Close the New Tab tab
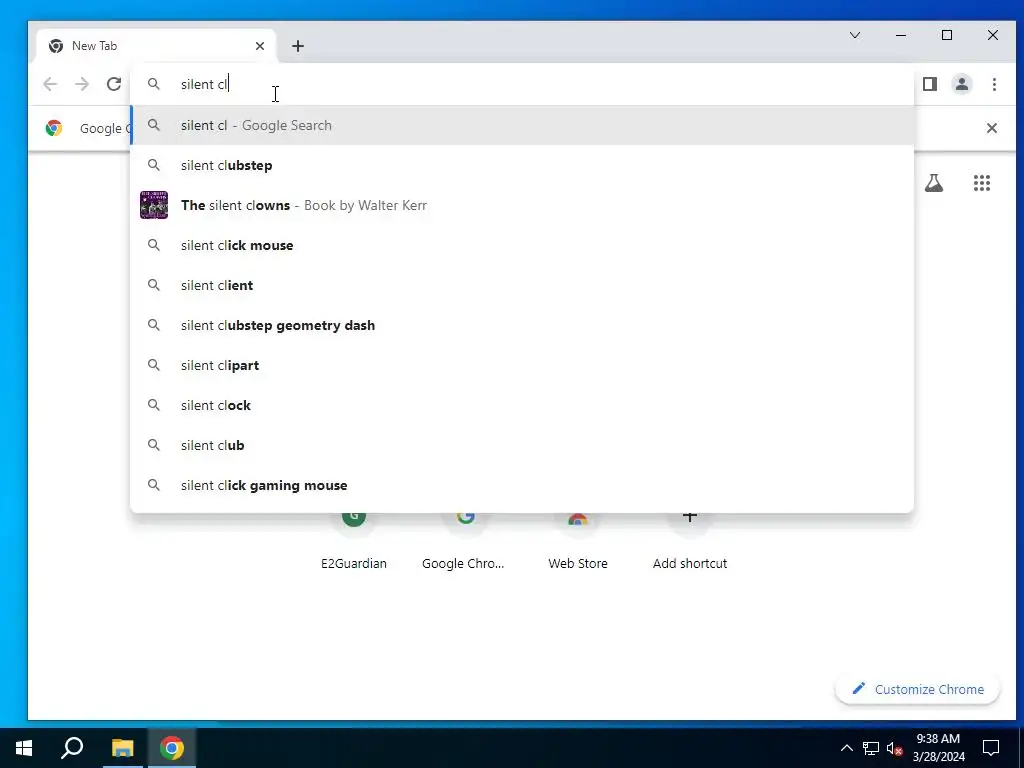This screenshot has height=768, width=1024. pos(260,46)
